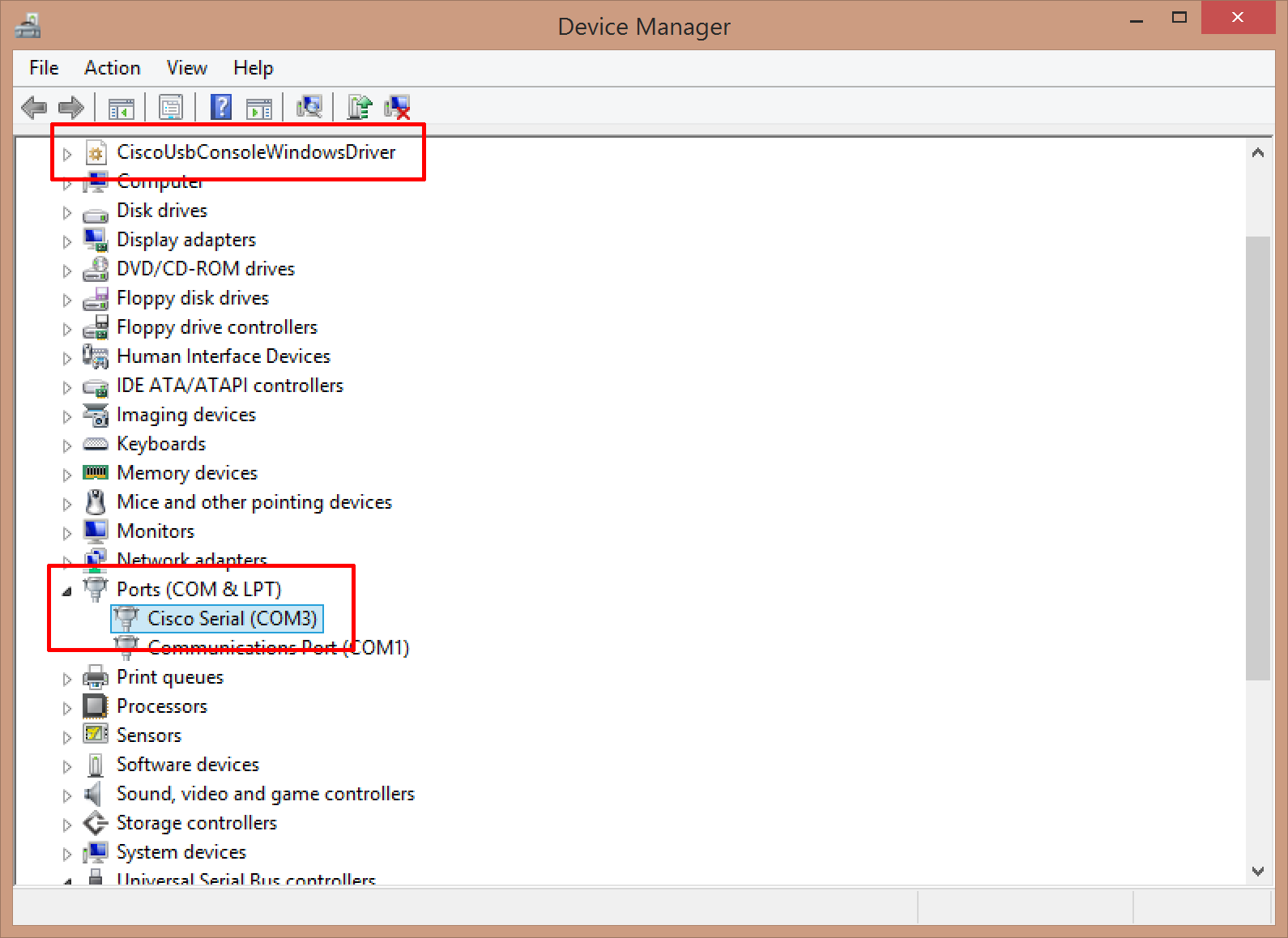Click the Keyboards icon
Viewport: 1288px width, 938px height.
(x=96, y=444)
